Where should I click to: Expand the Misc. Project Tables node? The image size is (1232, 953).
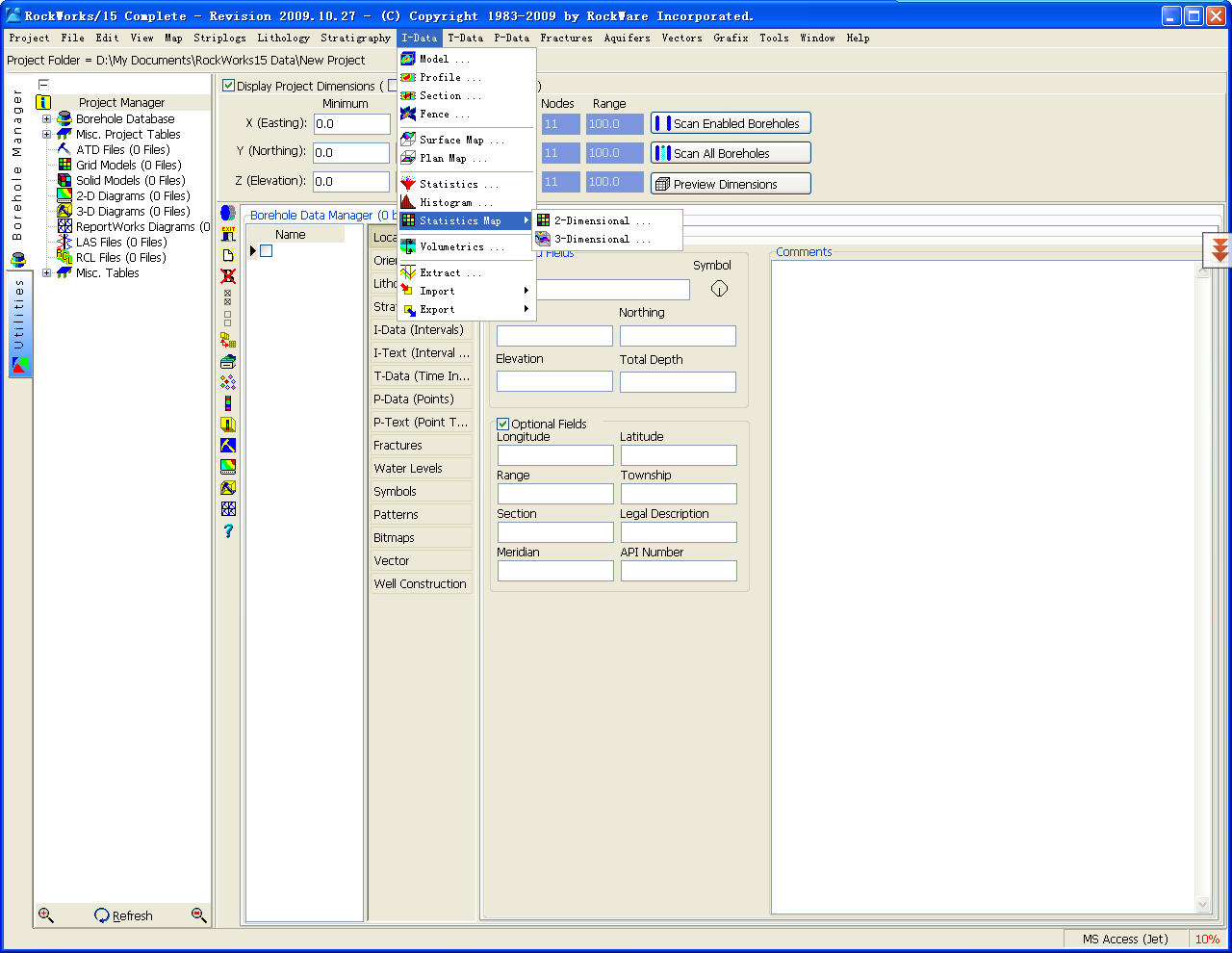[46, 134]
